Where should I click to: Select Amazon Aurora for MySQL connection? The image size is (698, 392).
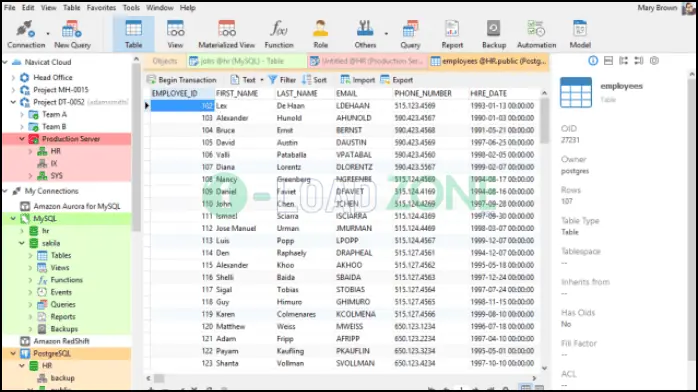pyautogui.click(x=77, y=206)
